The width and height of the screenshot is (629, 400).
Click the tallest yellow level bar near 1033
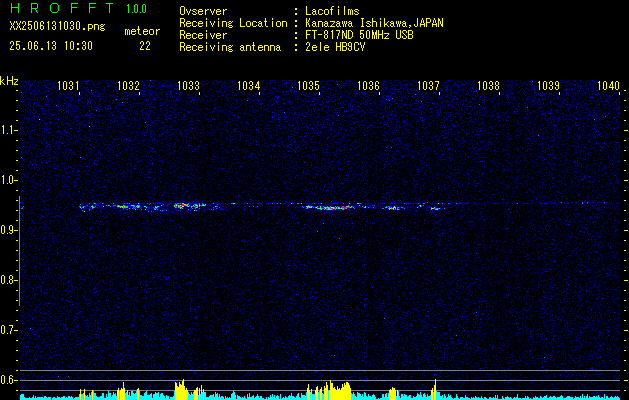pos(183,389)
